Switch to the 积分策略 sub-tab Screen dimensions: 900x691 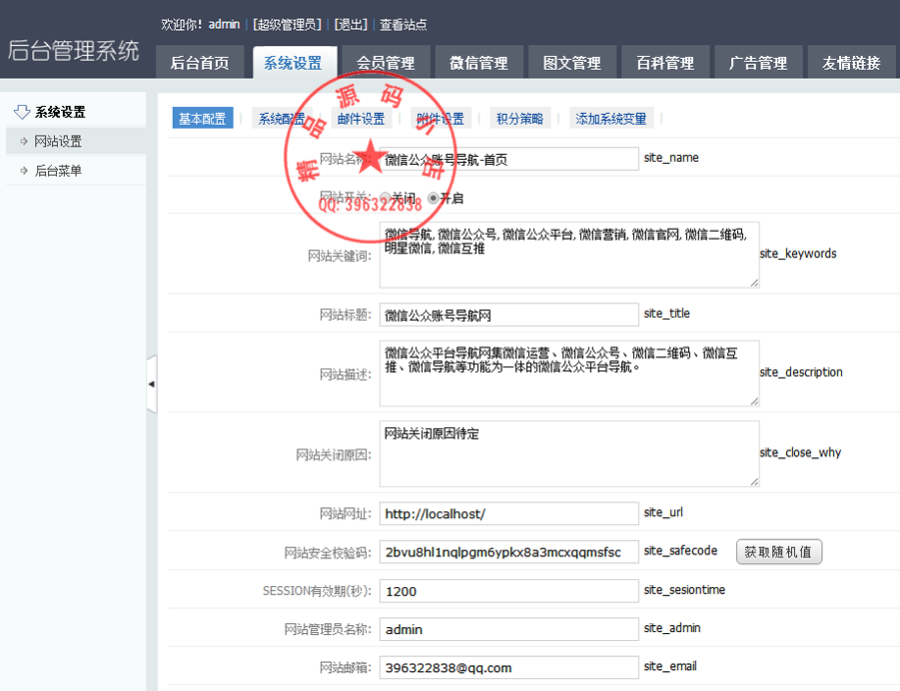pos(520,118)
